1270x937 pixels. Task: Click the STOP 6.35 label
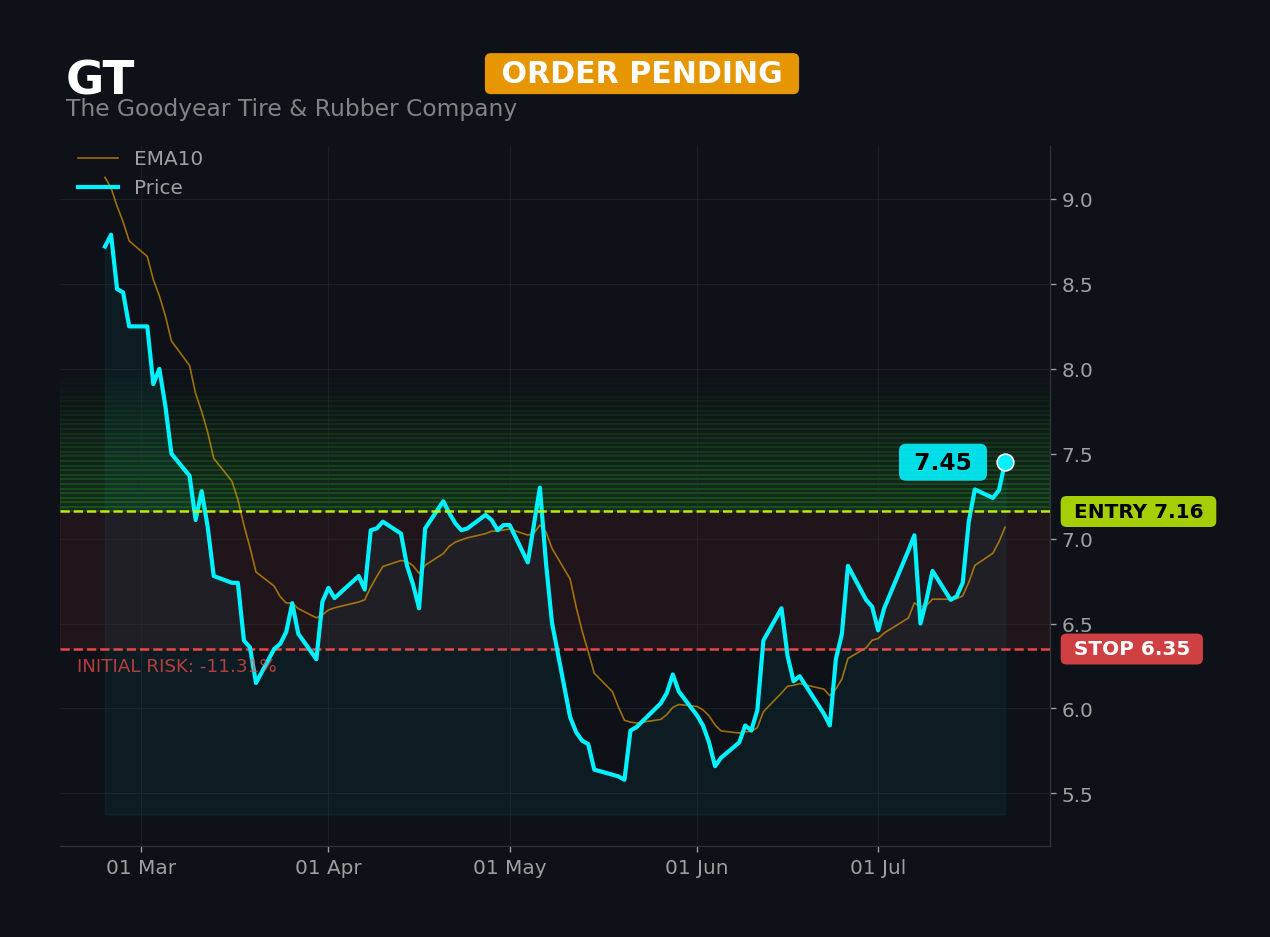coord(1132,649)
